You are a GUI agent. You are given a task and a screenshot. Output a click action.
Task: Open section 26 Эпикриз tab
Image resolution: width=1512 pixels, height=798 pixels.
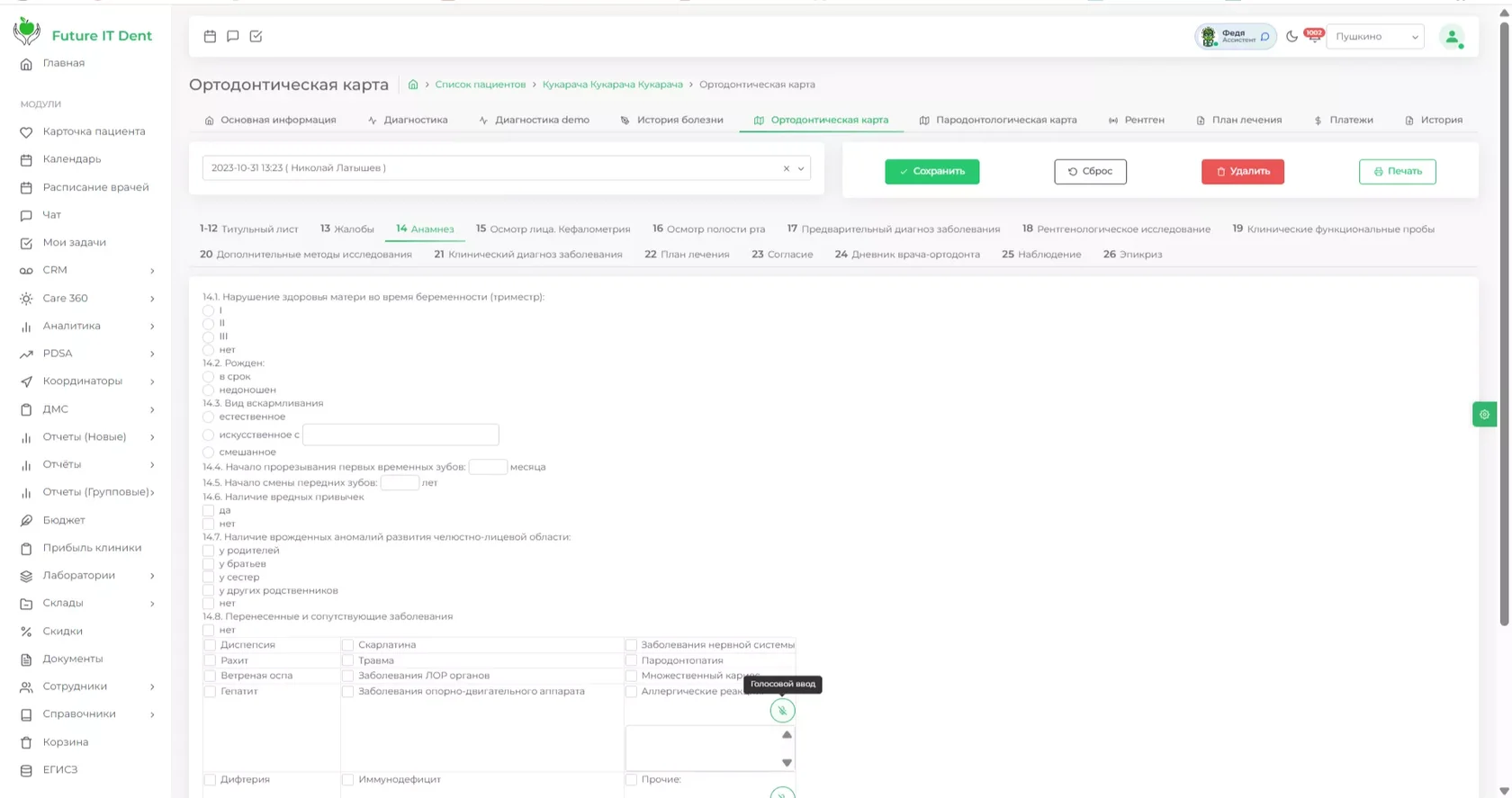1132,255
